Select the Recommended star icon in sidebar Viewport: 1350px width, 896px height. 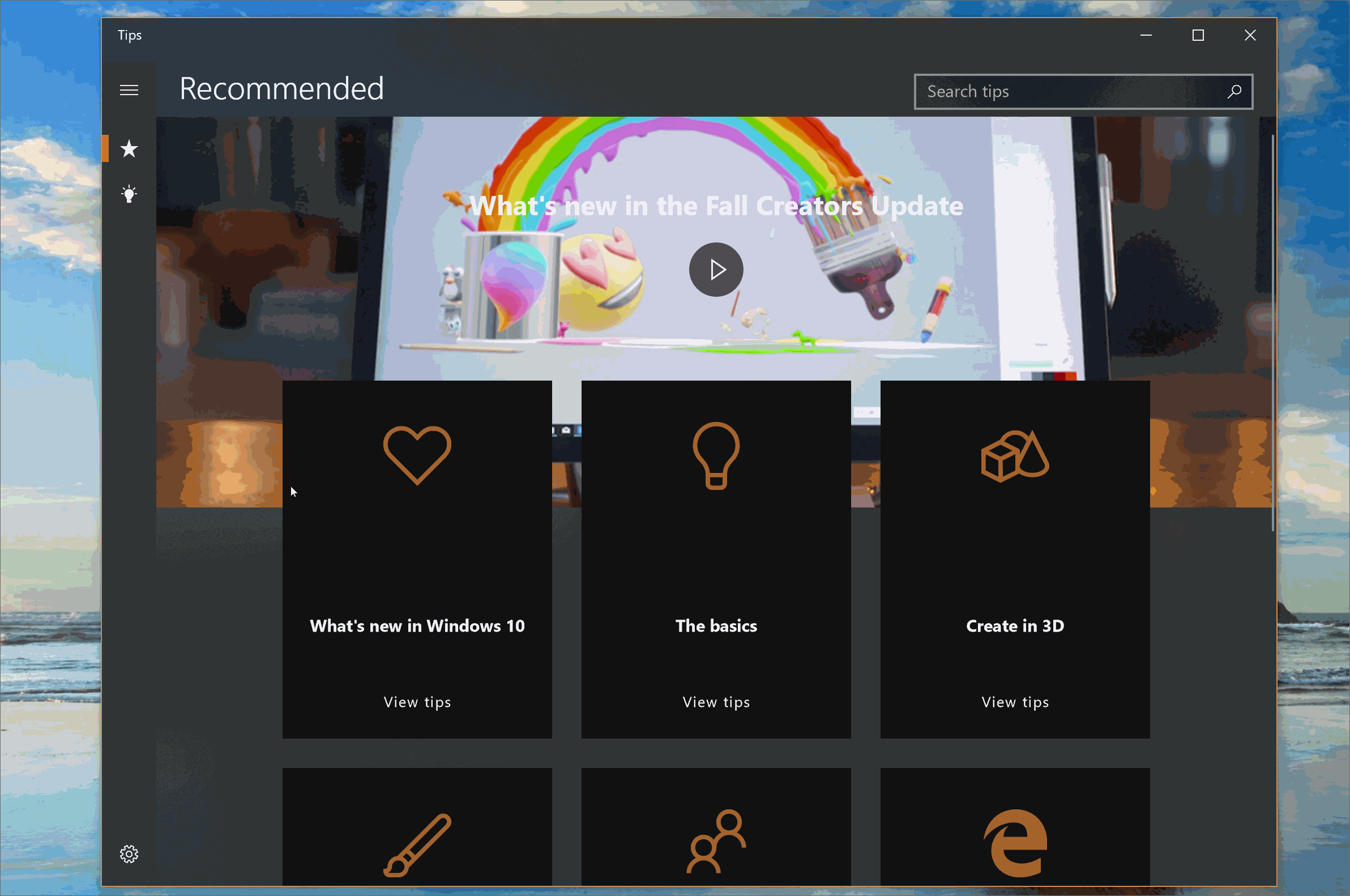(x=129, y=148)
